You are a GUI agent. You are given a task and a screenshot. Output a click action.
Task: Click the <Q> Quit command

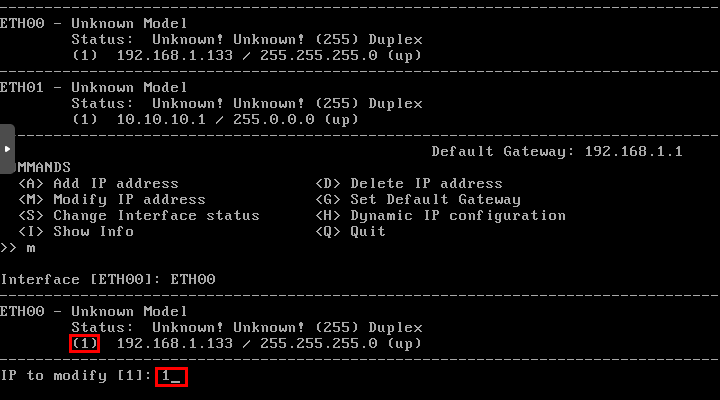coord(350,231)
